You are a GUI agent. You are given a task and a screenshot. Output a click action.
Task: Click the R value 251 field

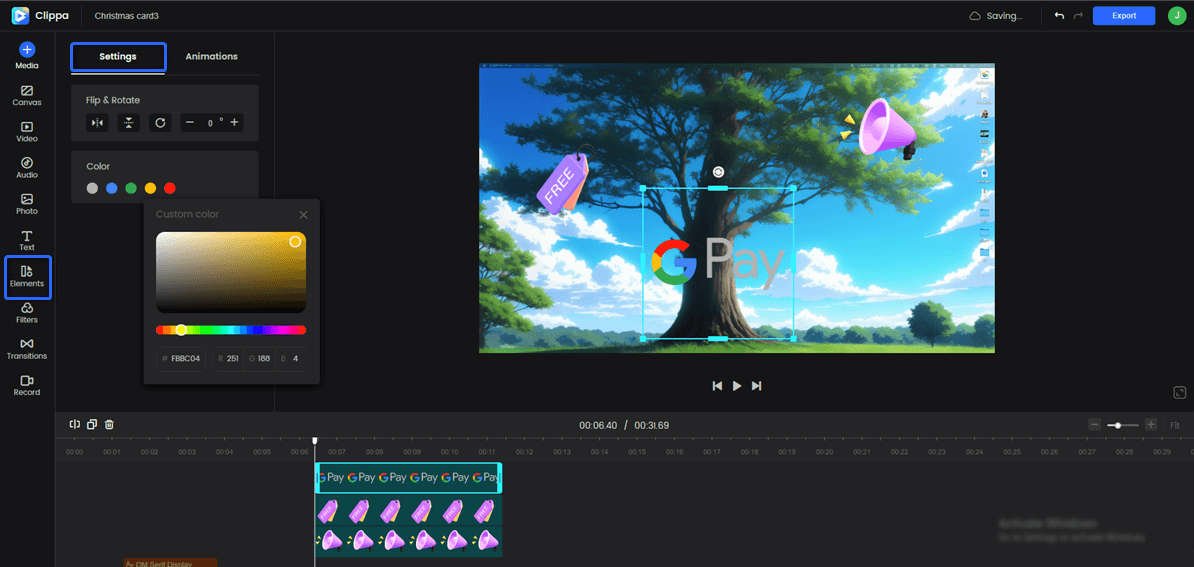(228, 358)
